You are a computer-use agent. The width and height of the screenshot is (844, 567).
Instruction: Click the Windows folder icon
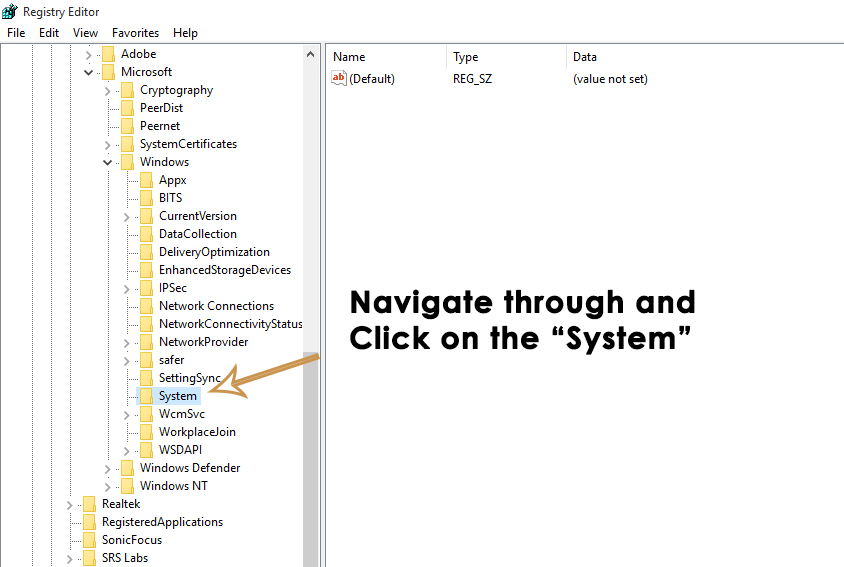[x=128, y=162]
